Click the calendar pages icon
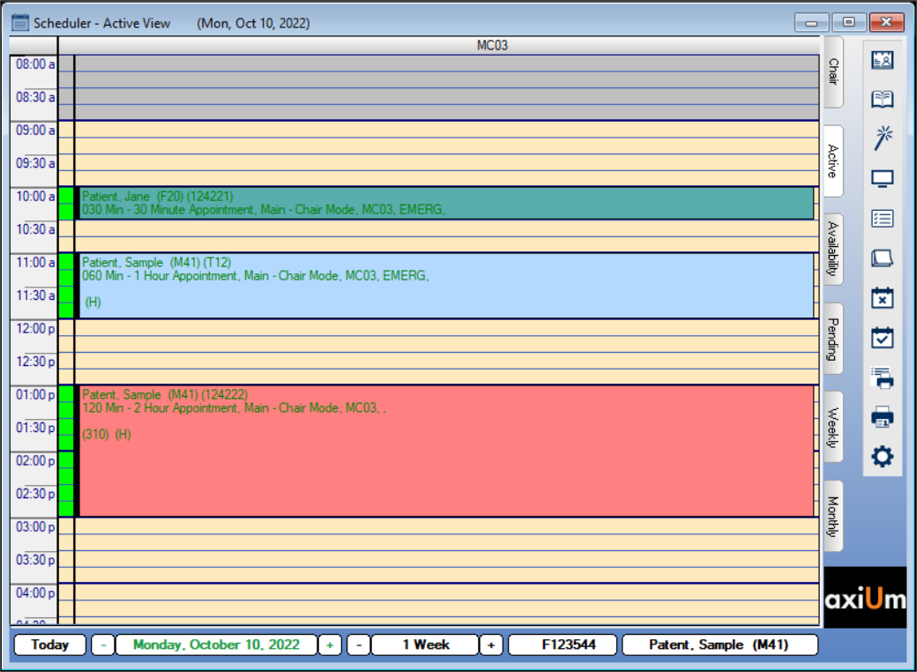This screenshot has width=917, height=672. (x=882, y=258)
